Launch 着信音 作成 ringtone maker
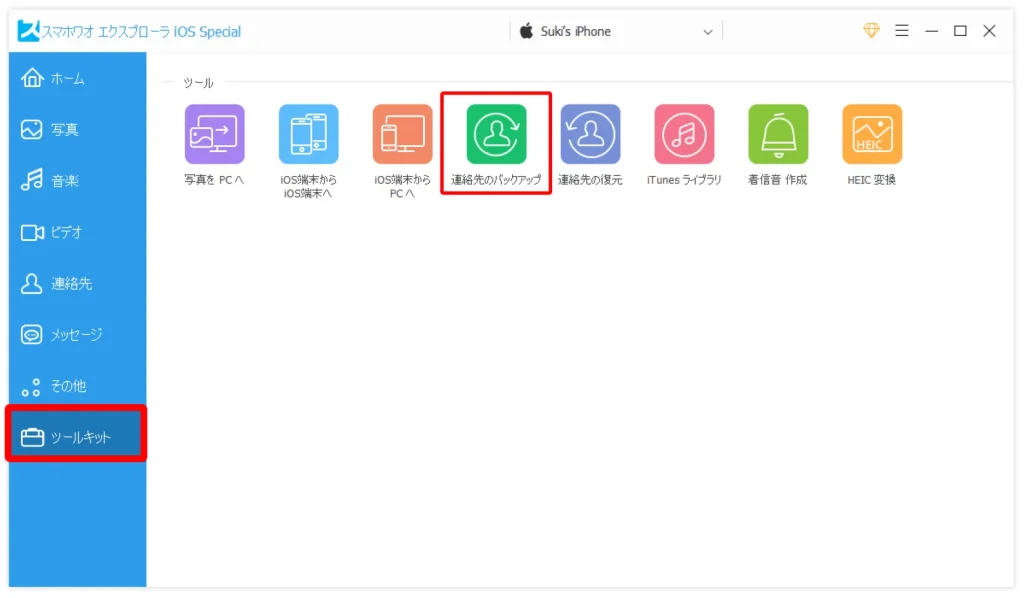 (x=778, y=135)
